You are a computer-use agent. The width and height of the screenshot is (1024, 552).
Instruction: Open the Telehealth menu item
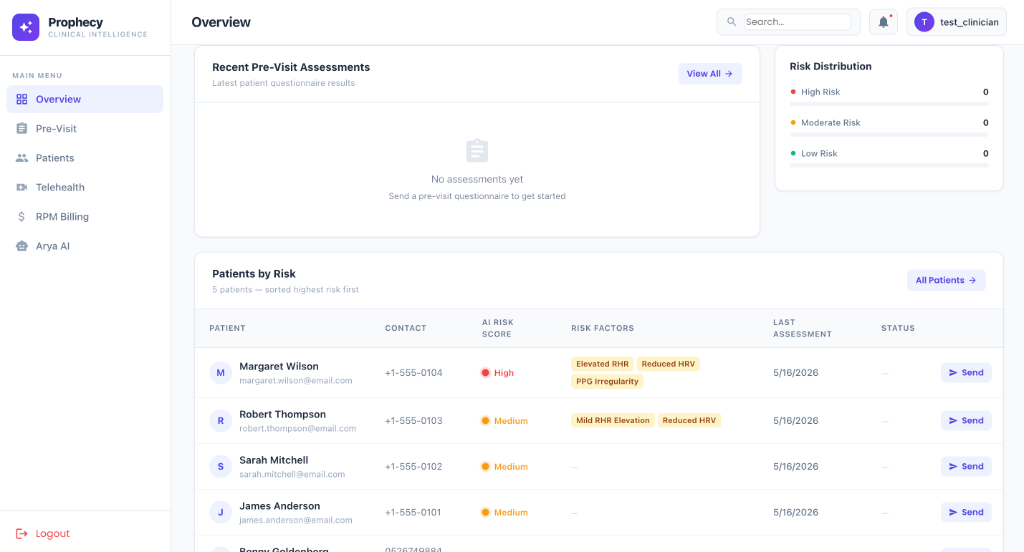coord(85,187)
